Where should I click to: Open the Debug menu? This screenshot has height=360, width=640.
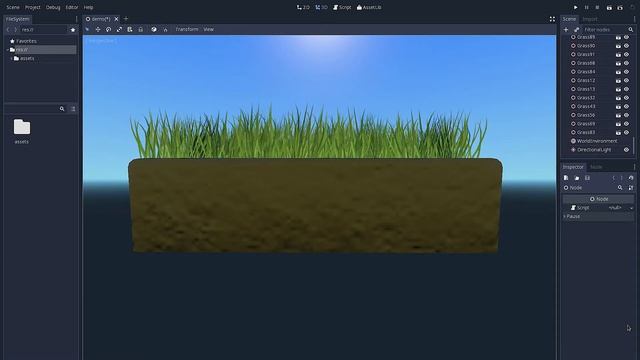53,7
